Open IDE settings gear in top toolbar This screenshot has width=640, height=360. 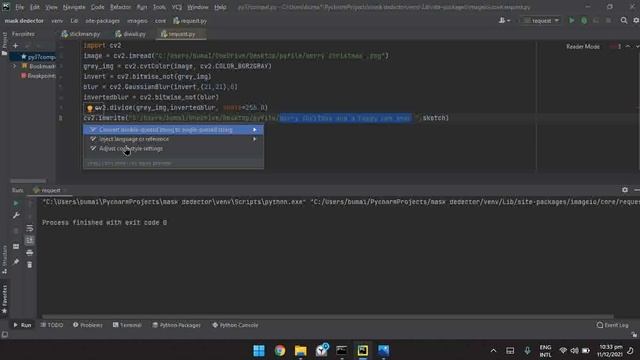(636, 20)
